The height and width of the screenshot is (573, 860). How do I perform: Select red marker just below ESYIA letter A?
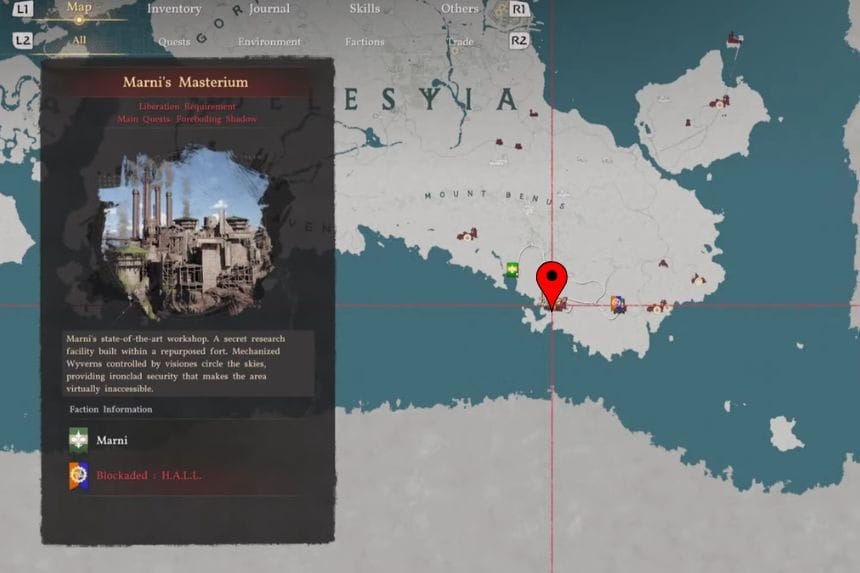coord(533,113)
